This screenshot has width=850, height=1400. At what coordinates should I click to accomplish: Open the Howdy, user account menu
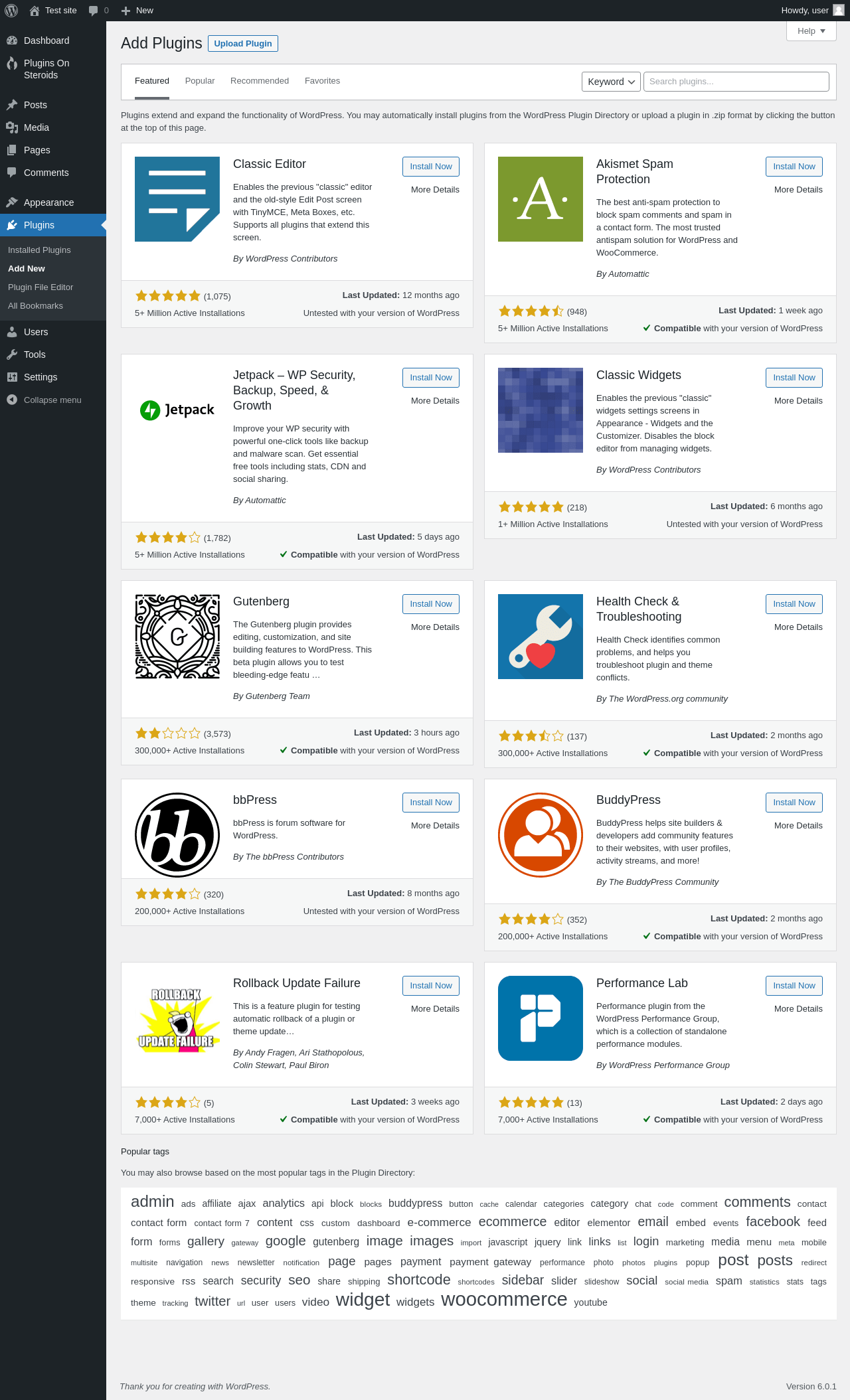pyautogui.click(x=812, y=11)
